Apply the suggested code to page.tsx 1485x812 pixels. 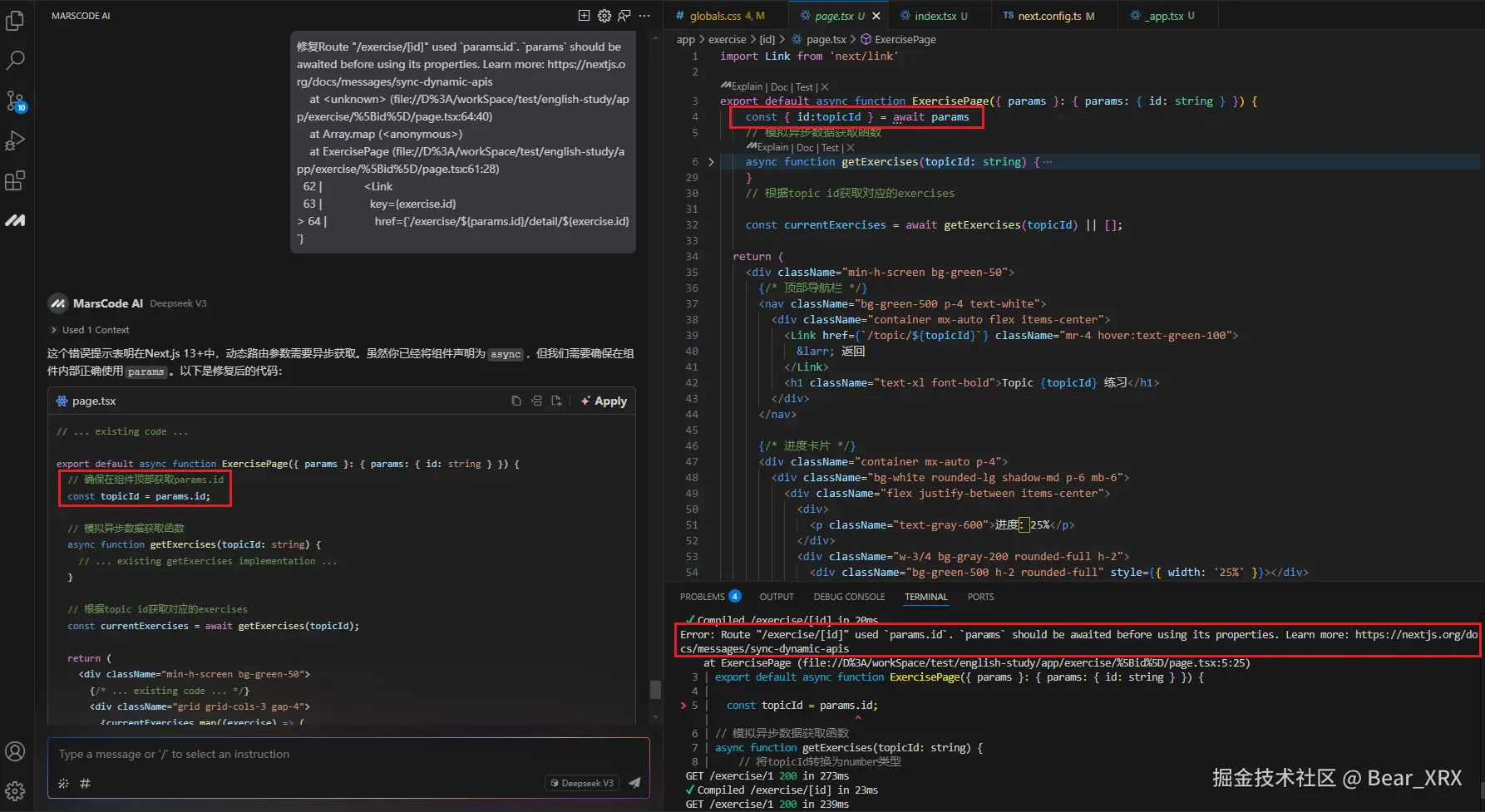point(604,401)
